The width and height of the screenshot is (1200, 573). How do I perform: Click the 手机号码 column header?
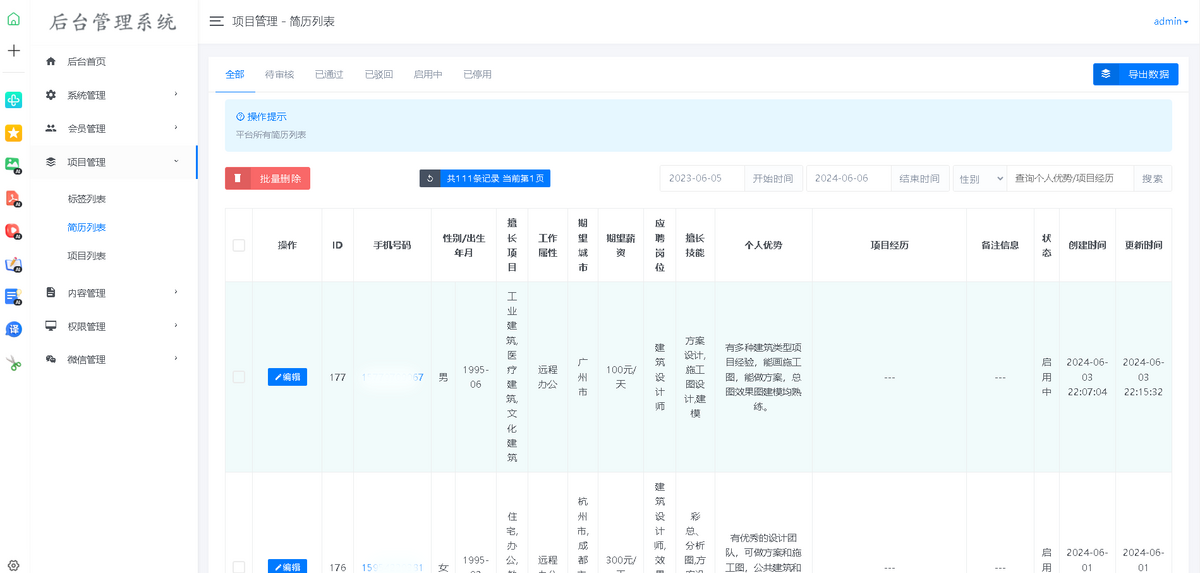point(392,245)
